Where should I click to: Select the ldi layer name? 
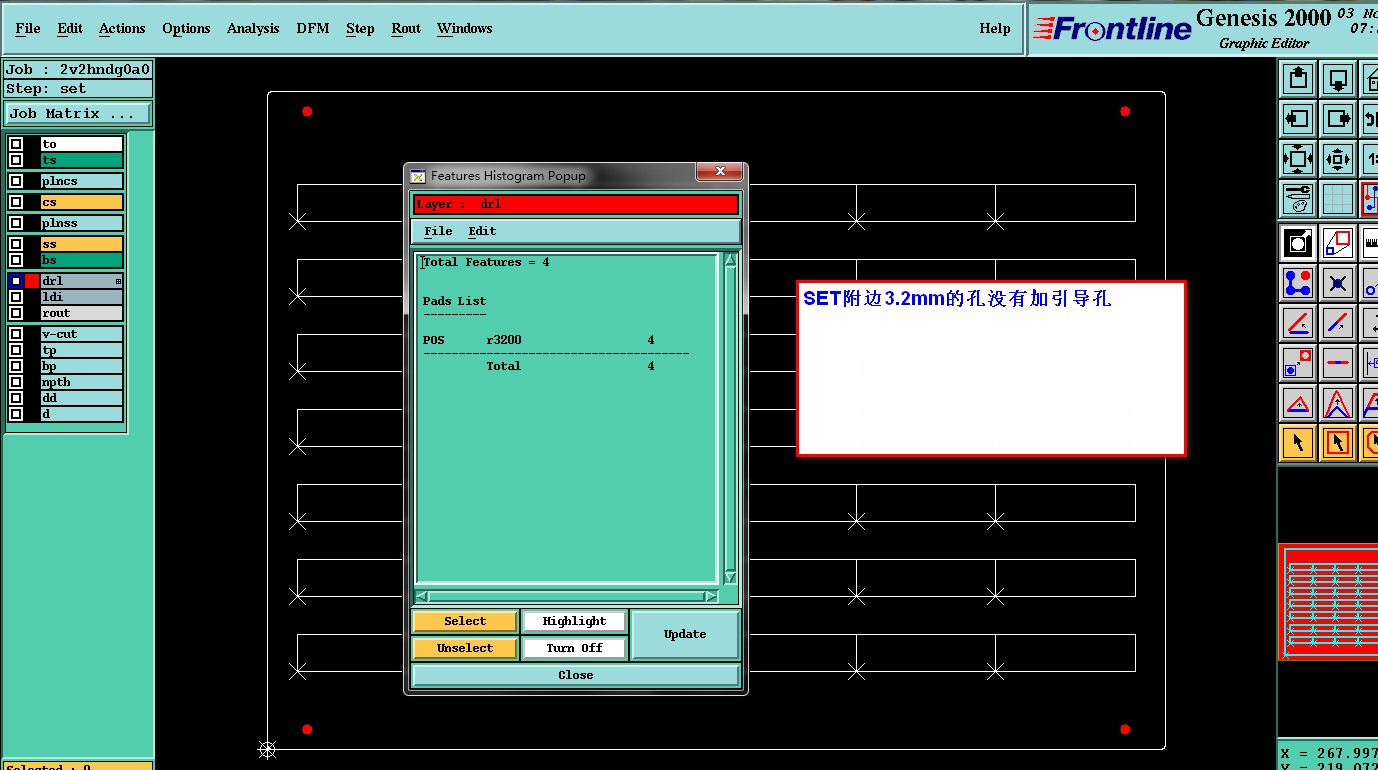tap(82, 297)
